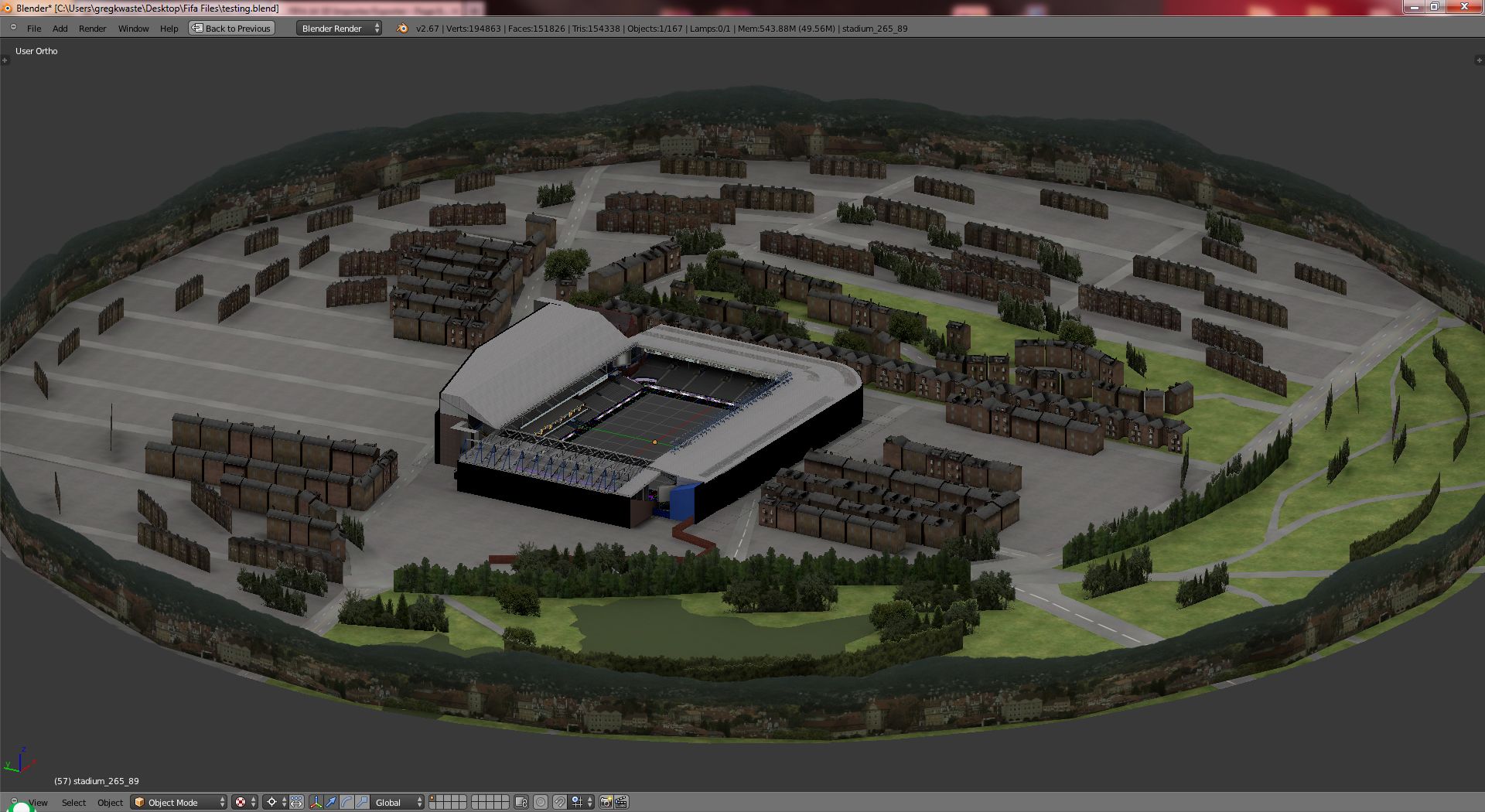This screenshot has height=812, width=1485.
Task: Open the Add menu
Action: 60,29
